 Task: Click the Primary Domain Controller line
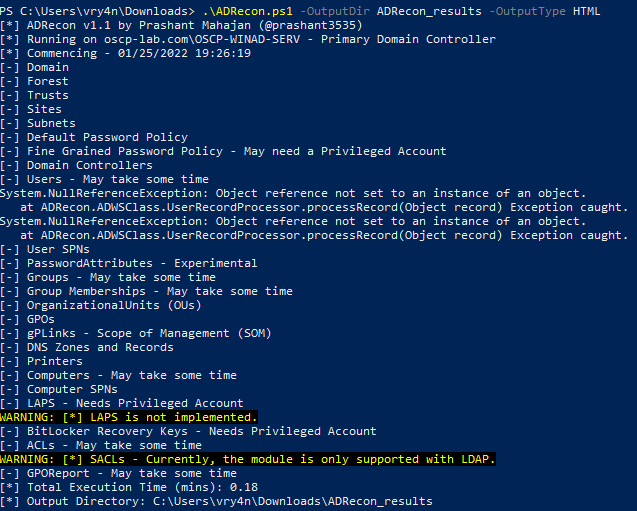(248, 39)
